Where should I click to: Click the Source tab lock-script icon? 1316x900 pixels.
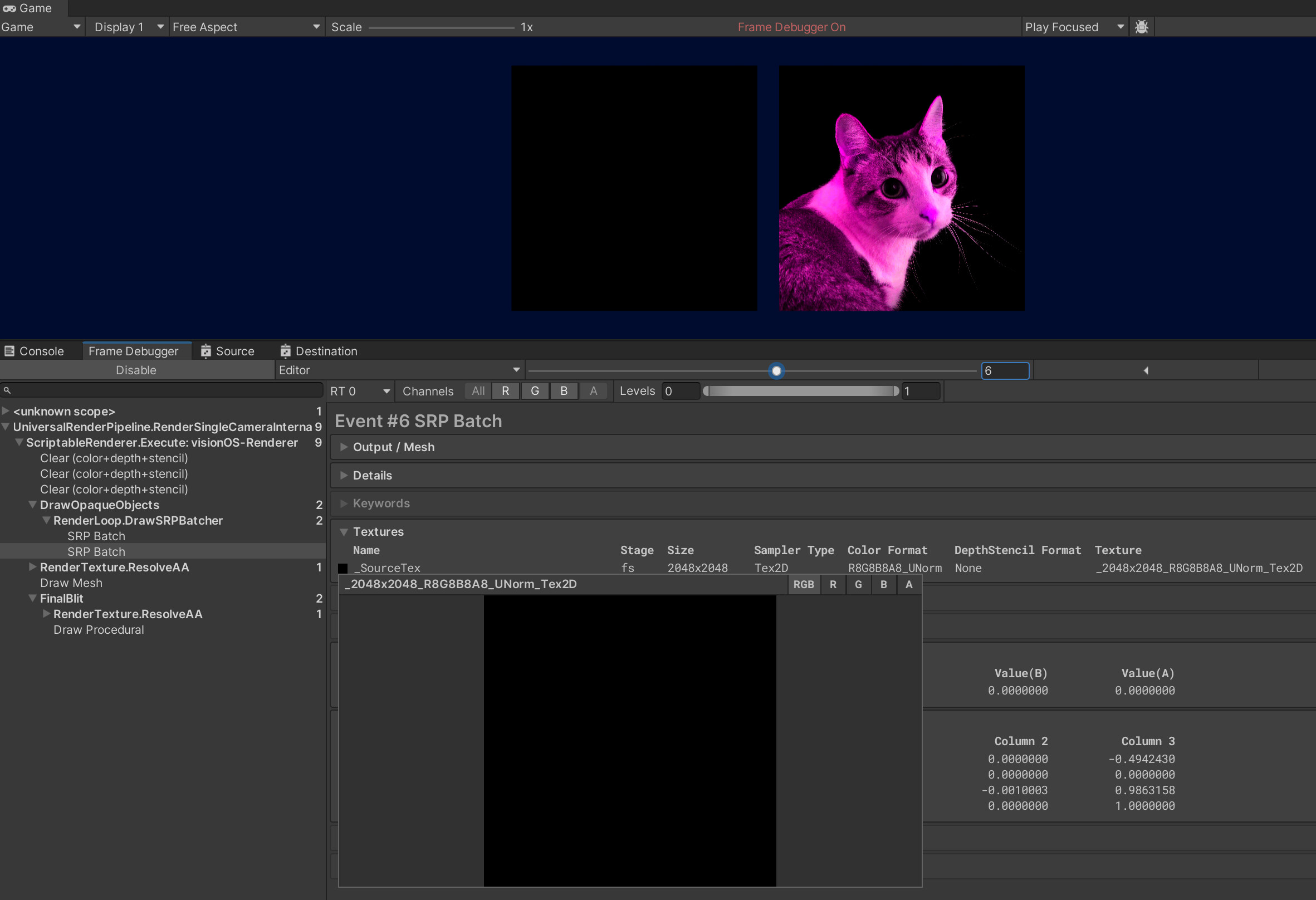pos(206,351)
